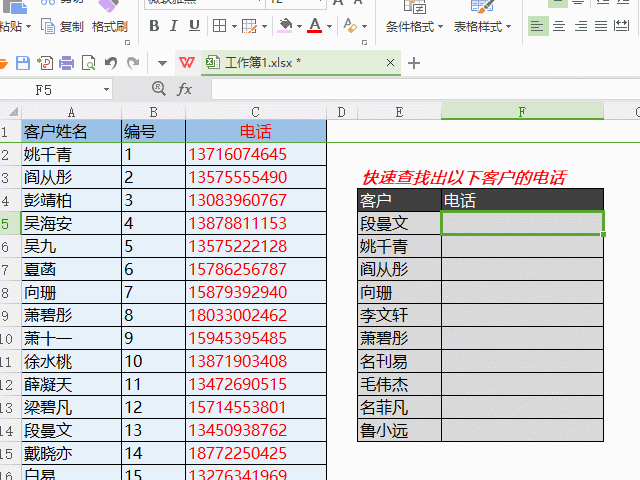Click the Redo arrow
The image size is (640, 480).
coord(133,63)
